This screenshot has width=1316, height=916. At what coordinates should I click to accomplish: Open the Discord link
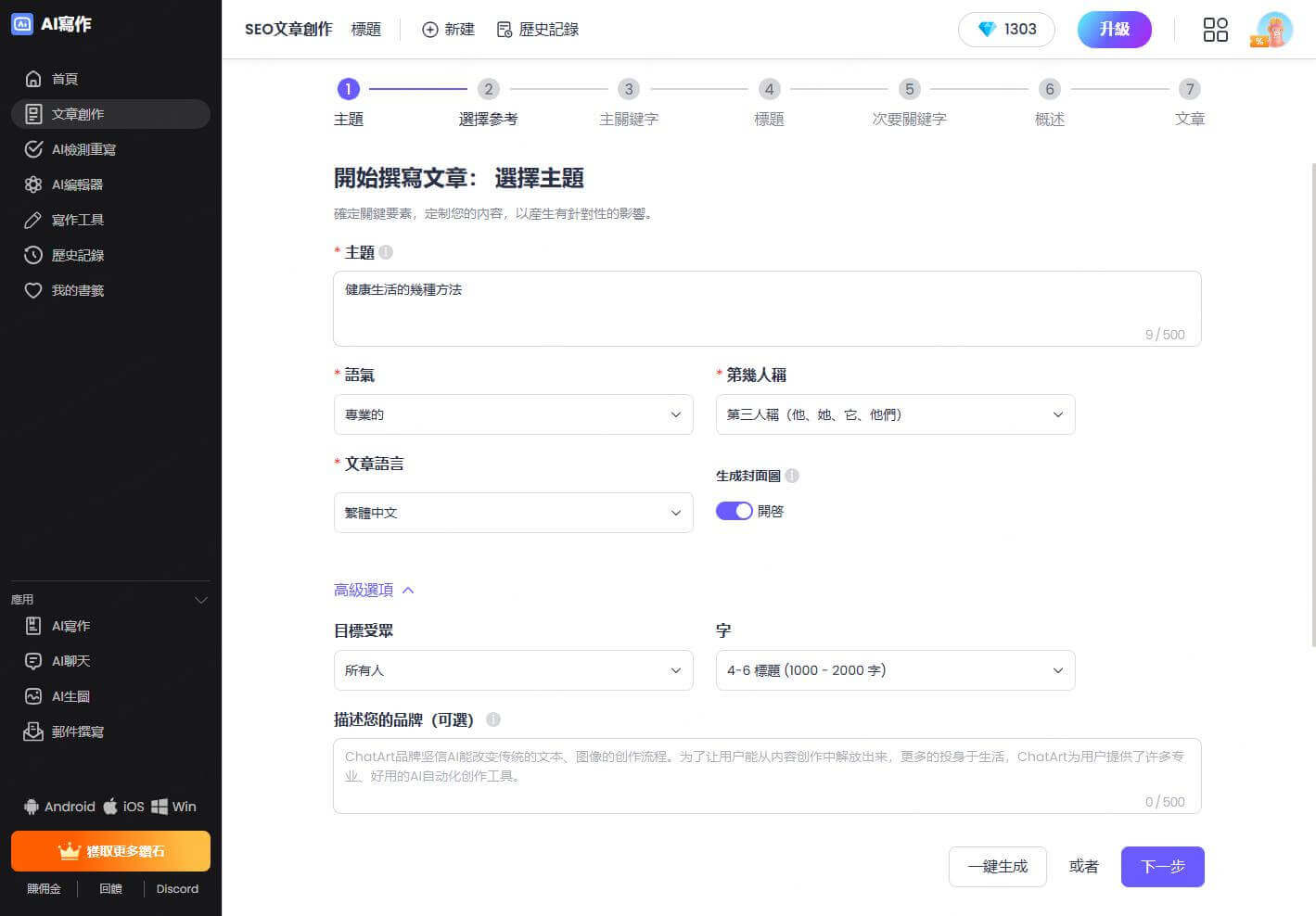177,889
